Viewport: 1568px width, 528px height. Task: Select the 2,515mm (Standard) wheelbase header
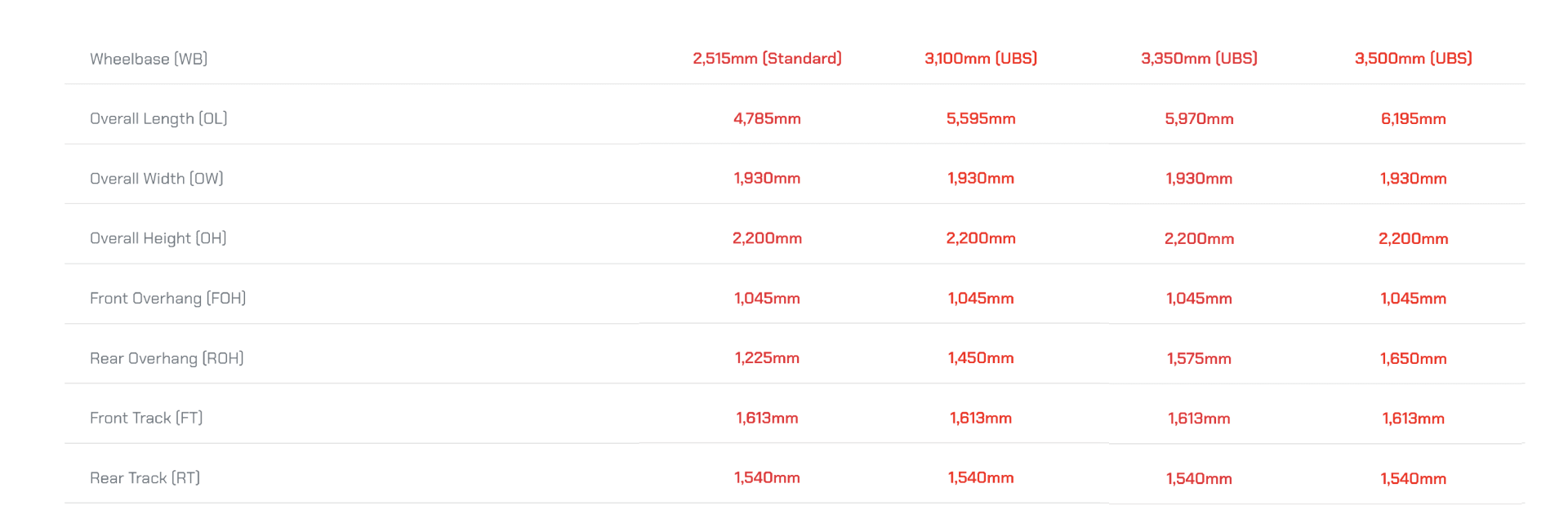[767, 58]
